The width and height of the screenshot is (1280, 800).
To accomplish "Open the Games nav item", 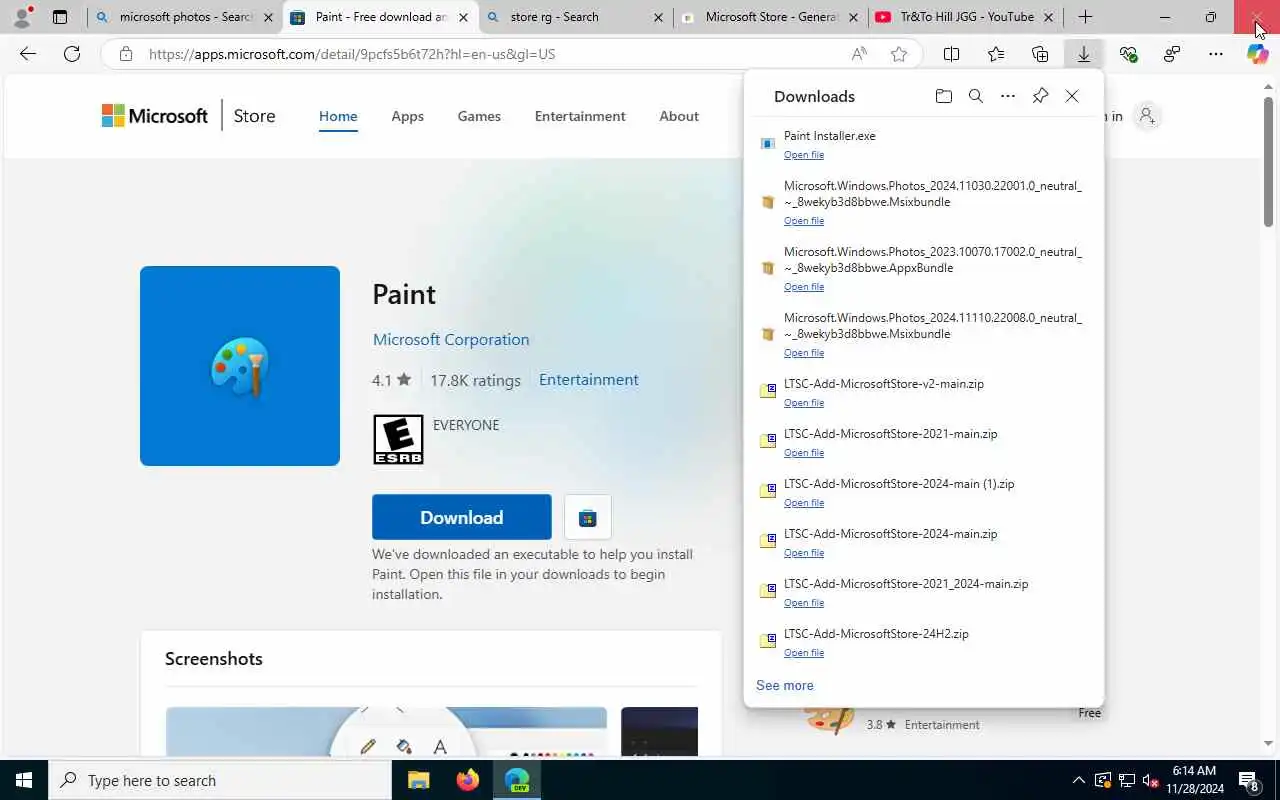I will 479,116.
